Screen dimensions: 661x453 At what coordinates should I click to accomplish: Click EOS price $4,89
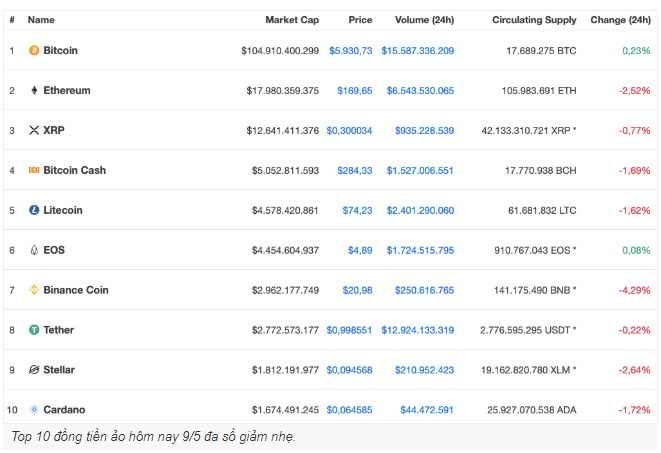pos(360,250)
